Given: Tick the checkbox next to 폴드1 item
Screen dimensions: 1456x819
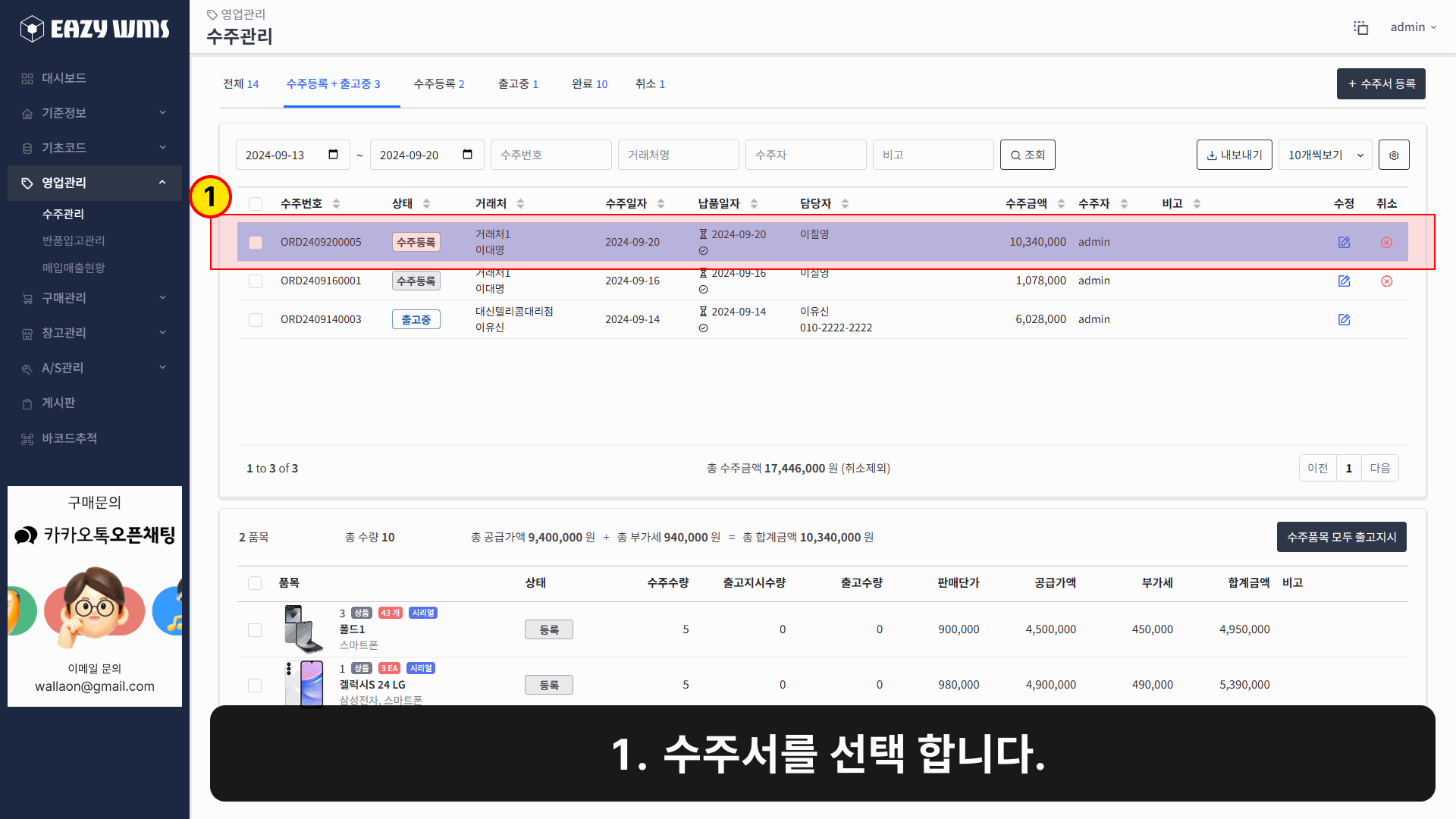Looking at the screenshot, I should click(255, 629).
